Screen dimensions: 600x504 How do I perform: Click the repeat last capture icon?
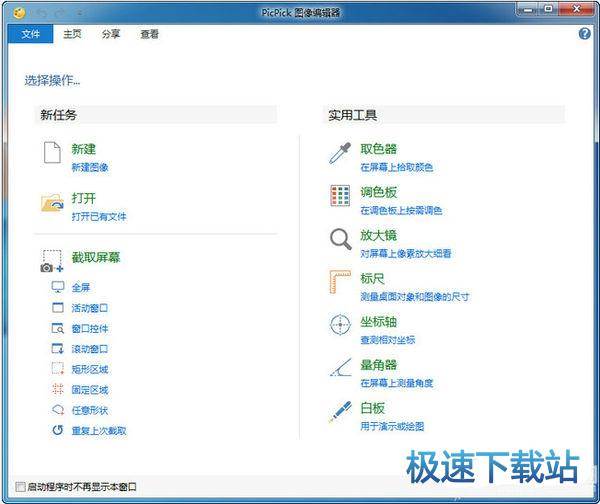pyautogui.click(x=58, y=430)
